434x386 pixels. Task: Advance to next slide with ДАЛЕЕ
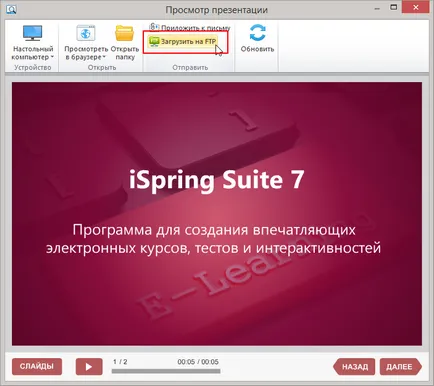[x=401, y=367]
